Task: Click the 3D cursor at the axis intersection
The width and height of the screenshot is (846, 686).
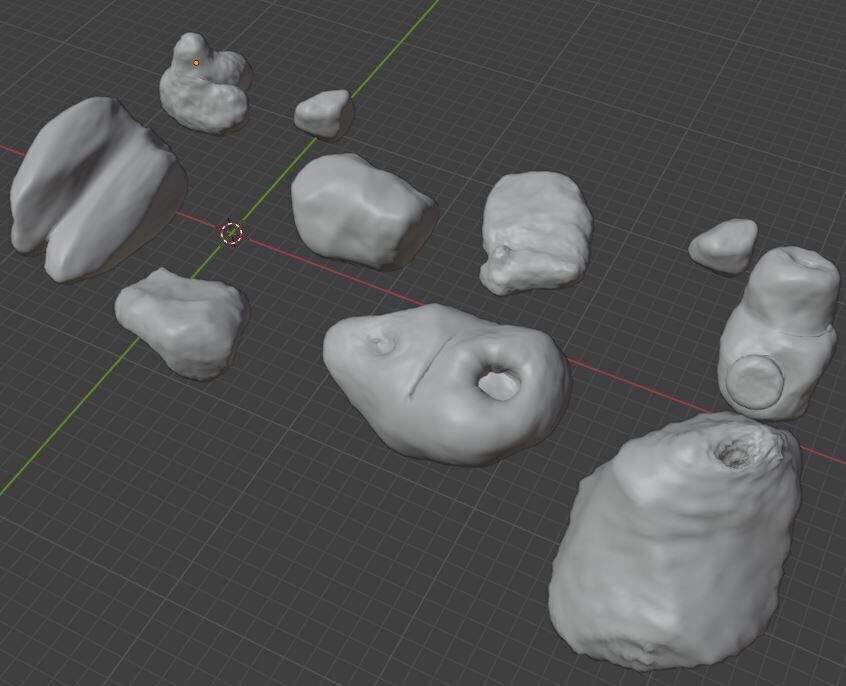Action: [x=231, y=234]
